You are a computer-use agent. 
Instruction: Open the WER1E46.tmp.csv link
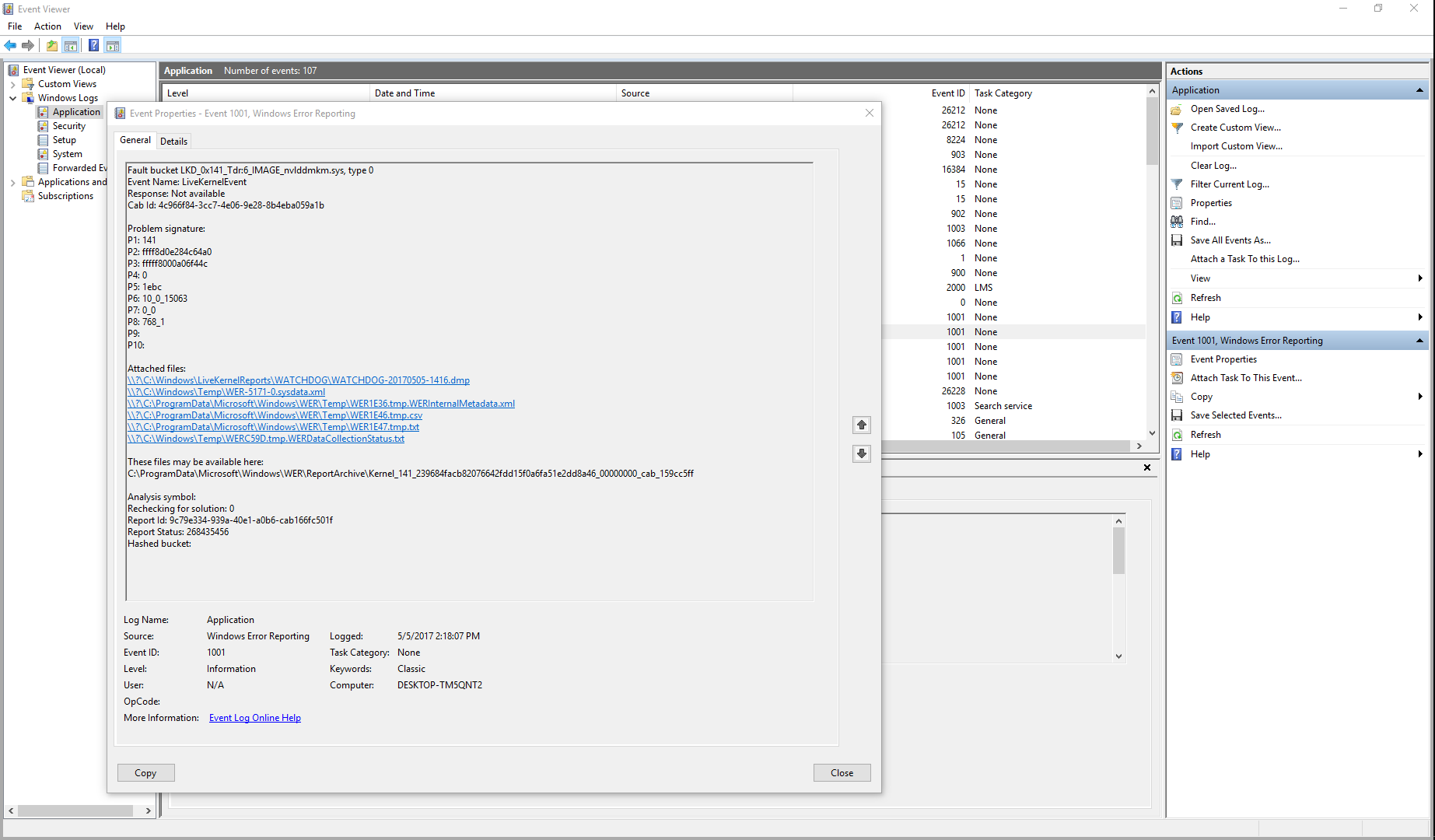(275, 415)
